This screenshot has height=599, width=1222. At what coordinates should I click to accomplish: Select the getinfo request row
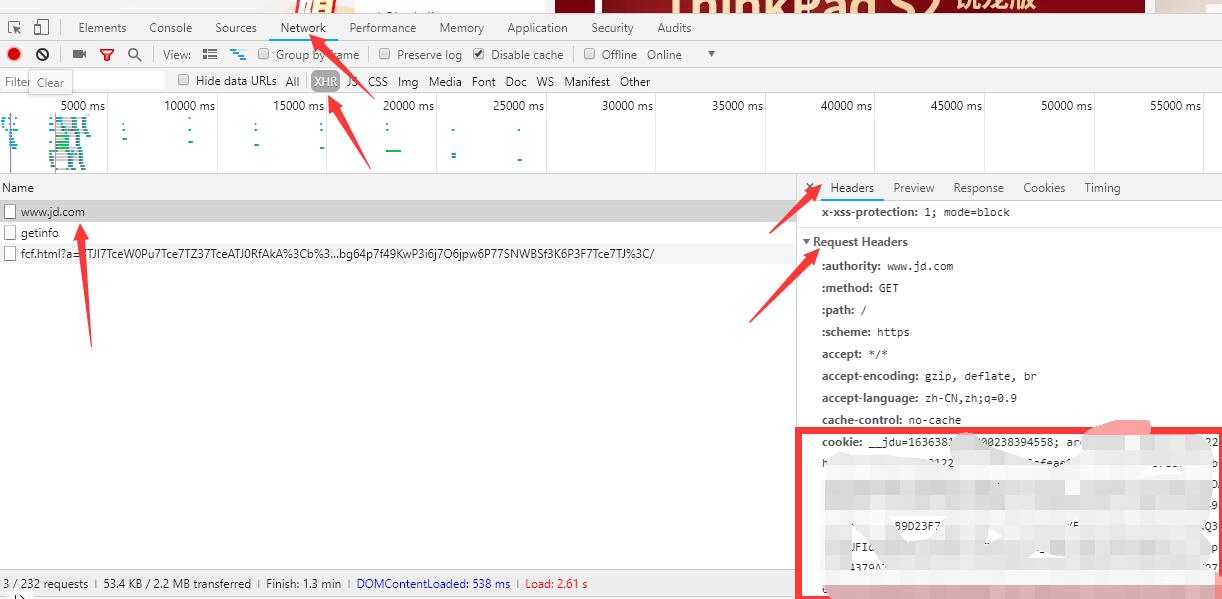tap(40, 233)
